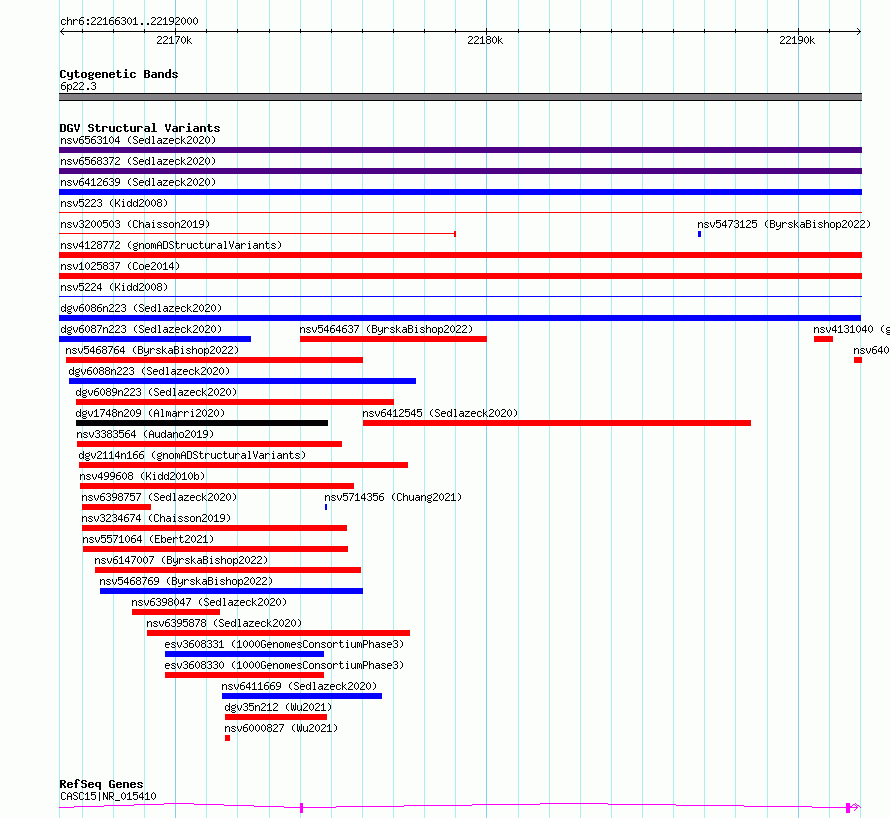890x818 pixels.
Task: Select the blue nsv5468769 variant bar
Action: [231, 591]
